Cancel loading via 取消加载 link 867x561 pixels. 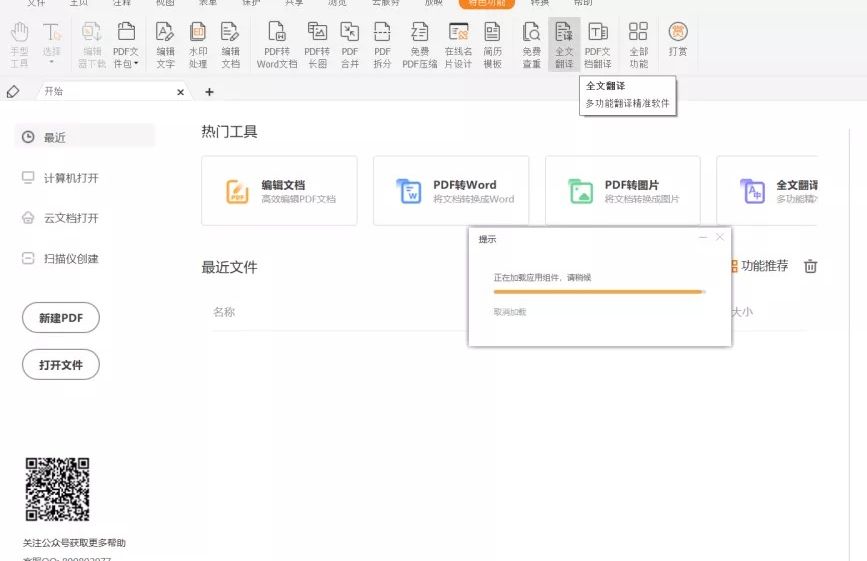click(x=510, y=312)
